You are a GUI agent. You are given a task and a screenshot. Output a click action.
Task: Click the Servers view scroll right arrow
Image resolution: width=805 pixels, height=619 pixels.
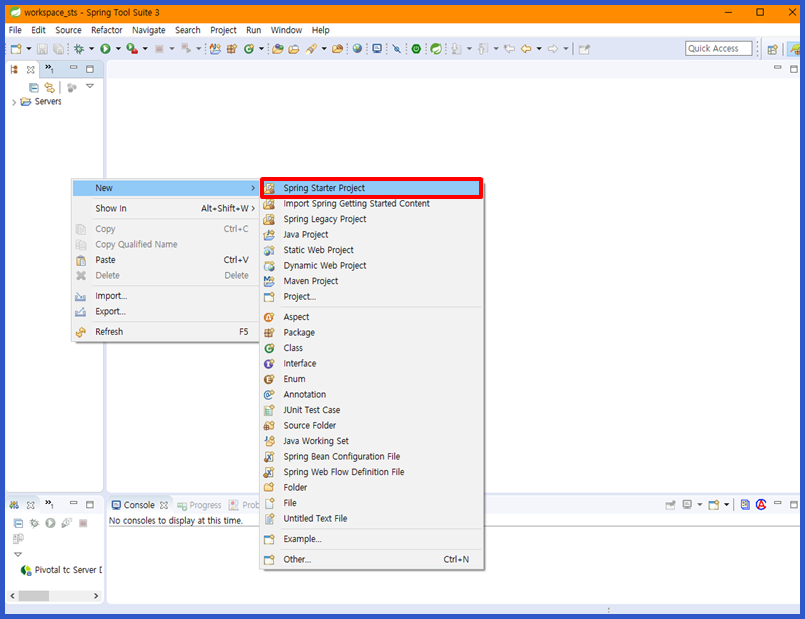pyautogui.click(x=95, y=596)
